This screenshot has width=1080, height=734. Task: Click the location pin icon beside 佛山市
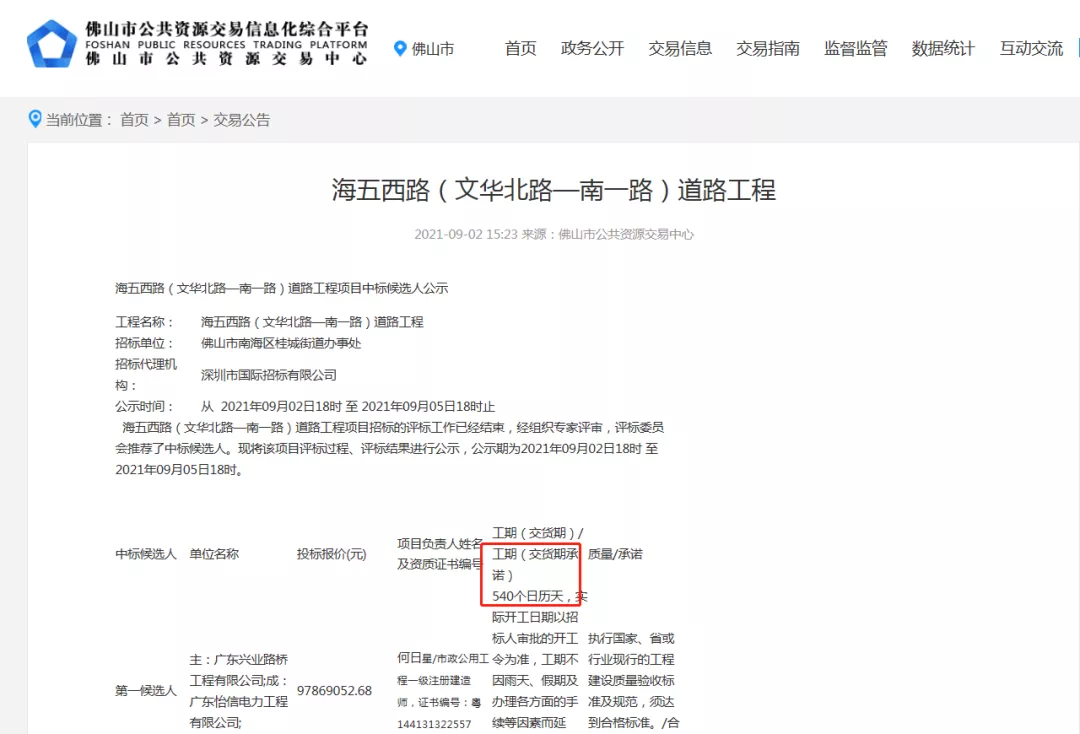[x=401, y=48]
